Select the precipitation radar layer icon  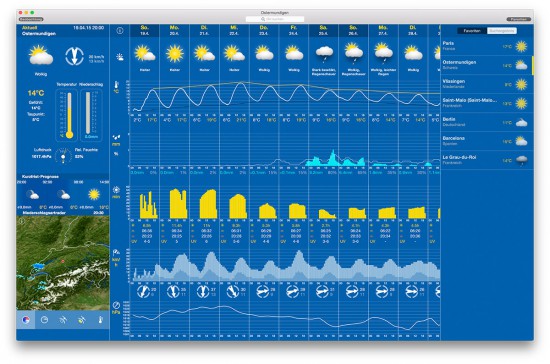(x=26, y=320)
